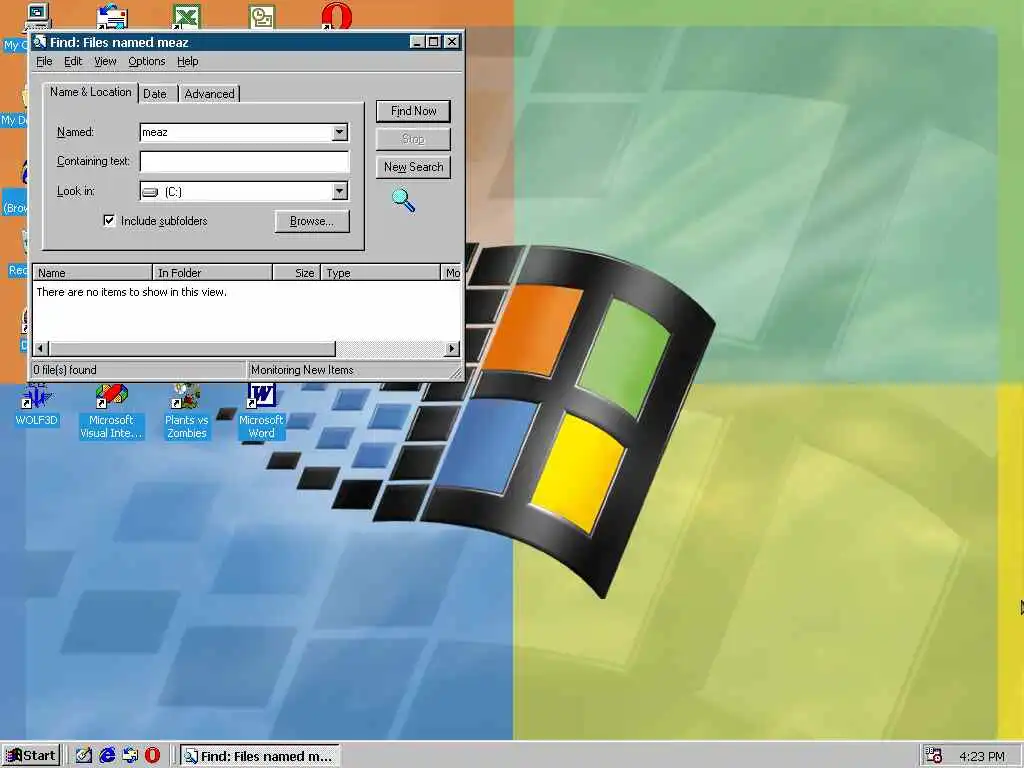The image size is (1024, 768).
Task: Click the 4:23 PM system clock
Action: click(982, 756)
